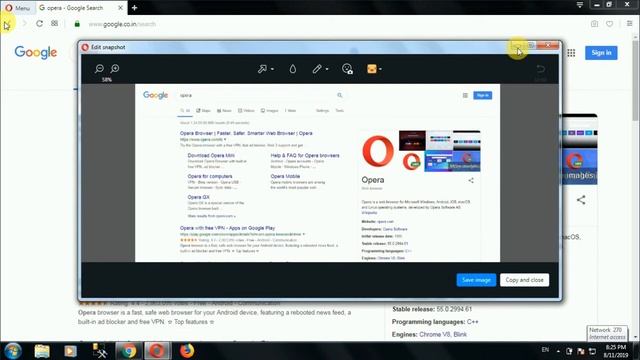640x360 pixels.
Task: Select the emoji sticker tool
Action: click(372, 69)
